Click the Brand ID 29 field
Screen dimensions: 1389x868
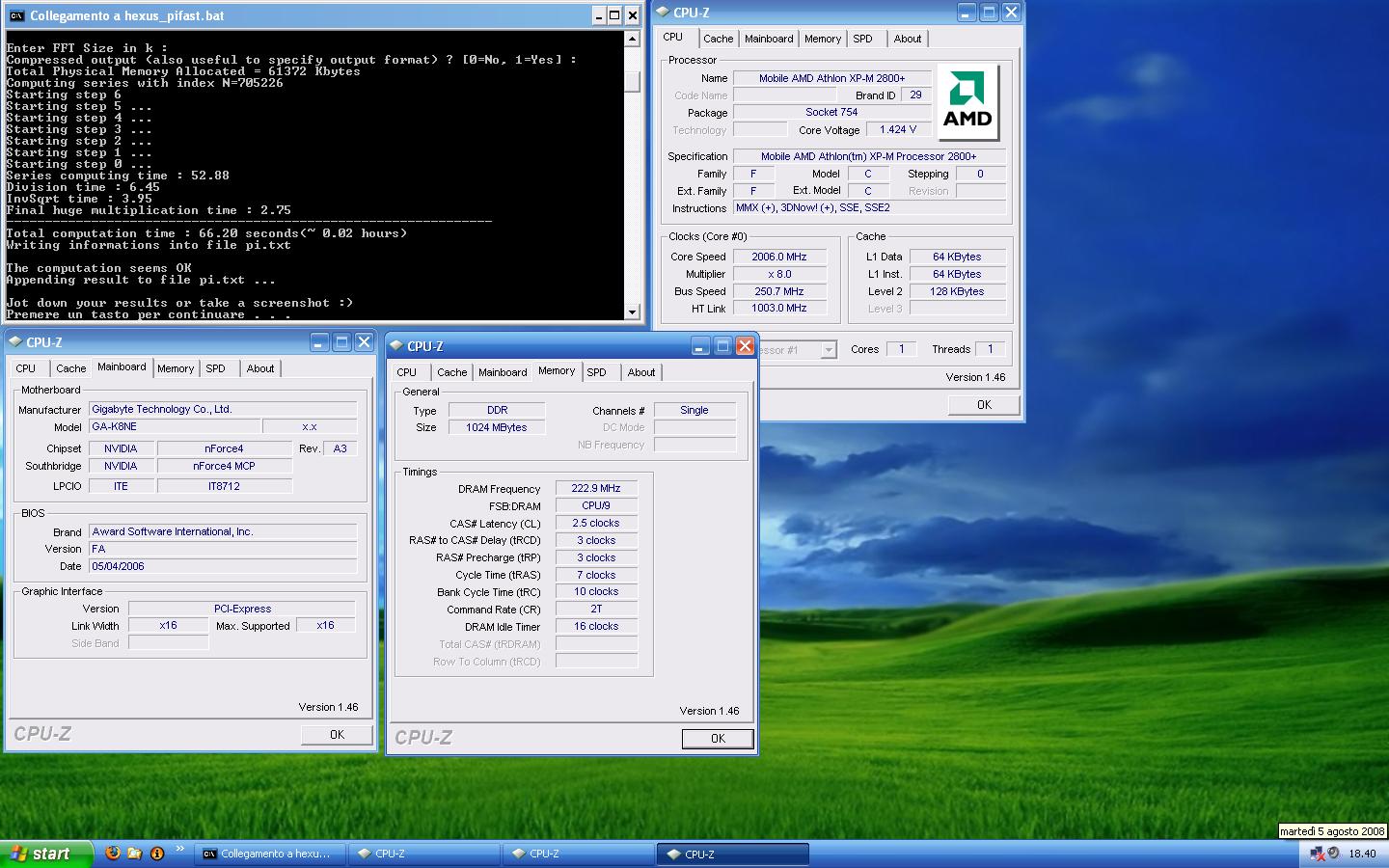[915, 95]
